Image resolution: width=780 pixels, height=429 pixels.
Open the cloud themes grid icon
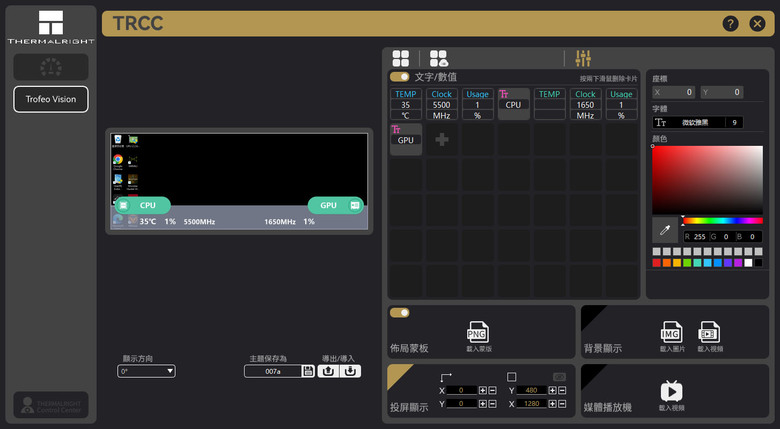pos(439,58)
